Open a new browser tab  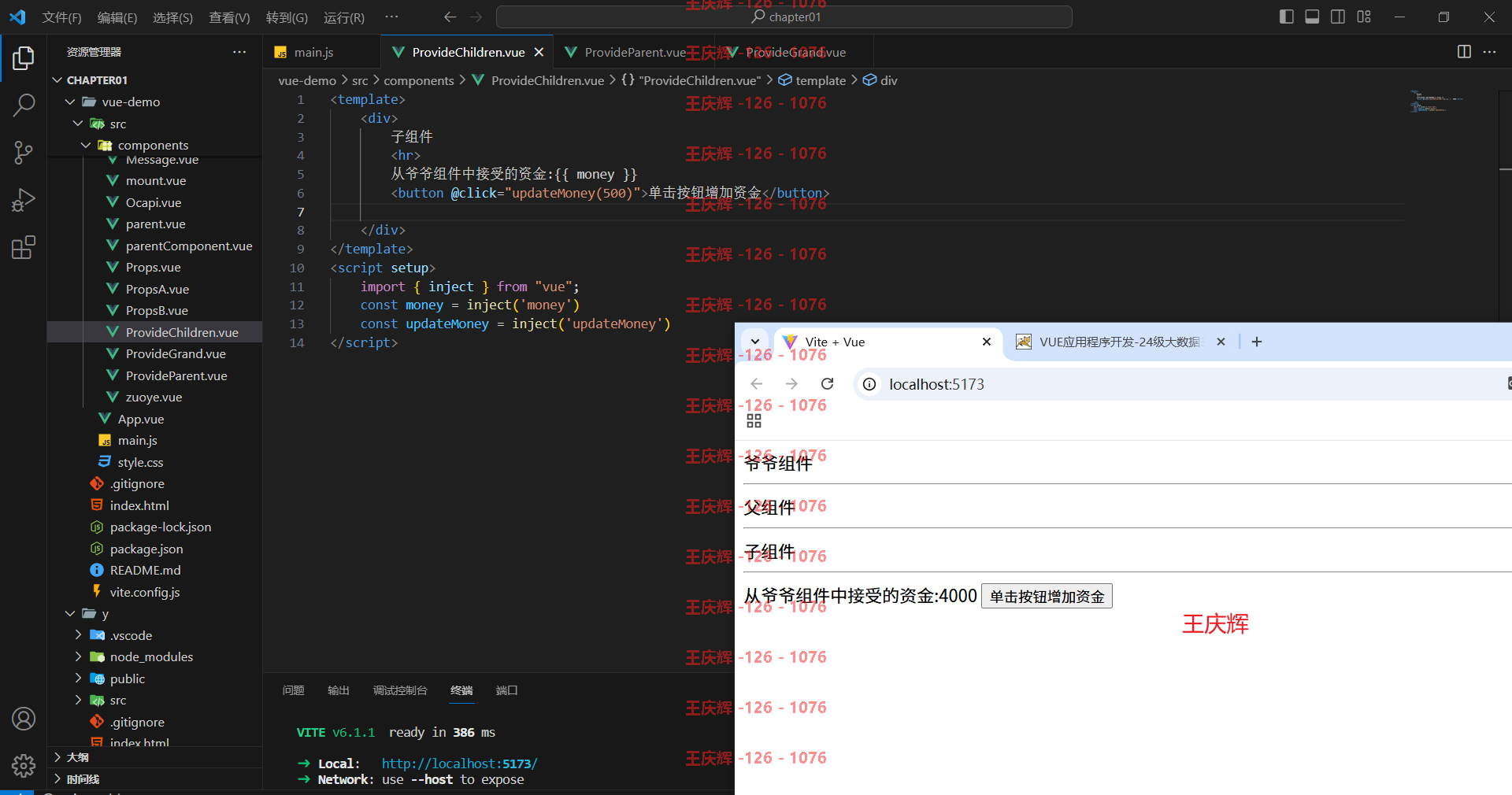1257,342
